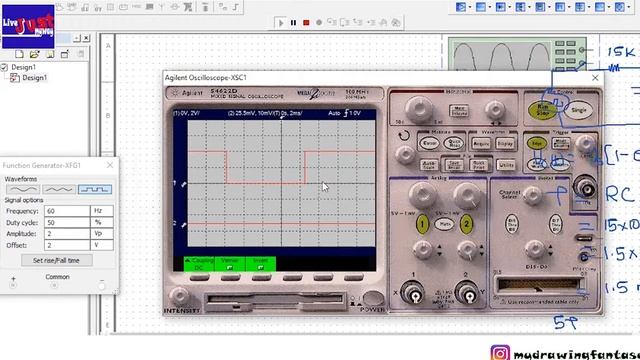Close the Function Generator-XFG1 window

tap(110, 165)
